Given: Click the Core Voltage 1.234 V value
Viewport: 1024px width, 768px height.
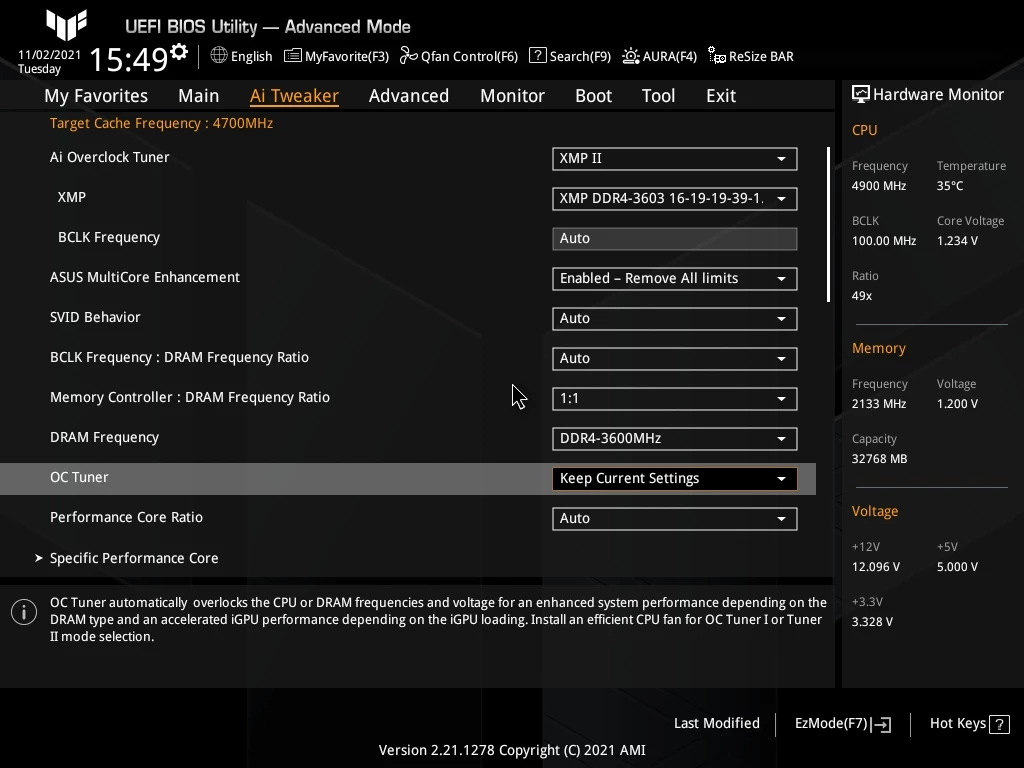Looking at the screenshot, I should pos(957,241).
